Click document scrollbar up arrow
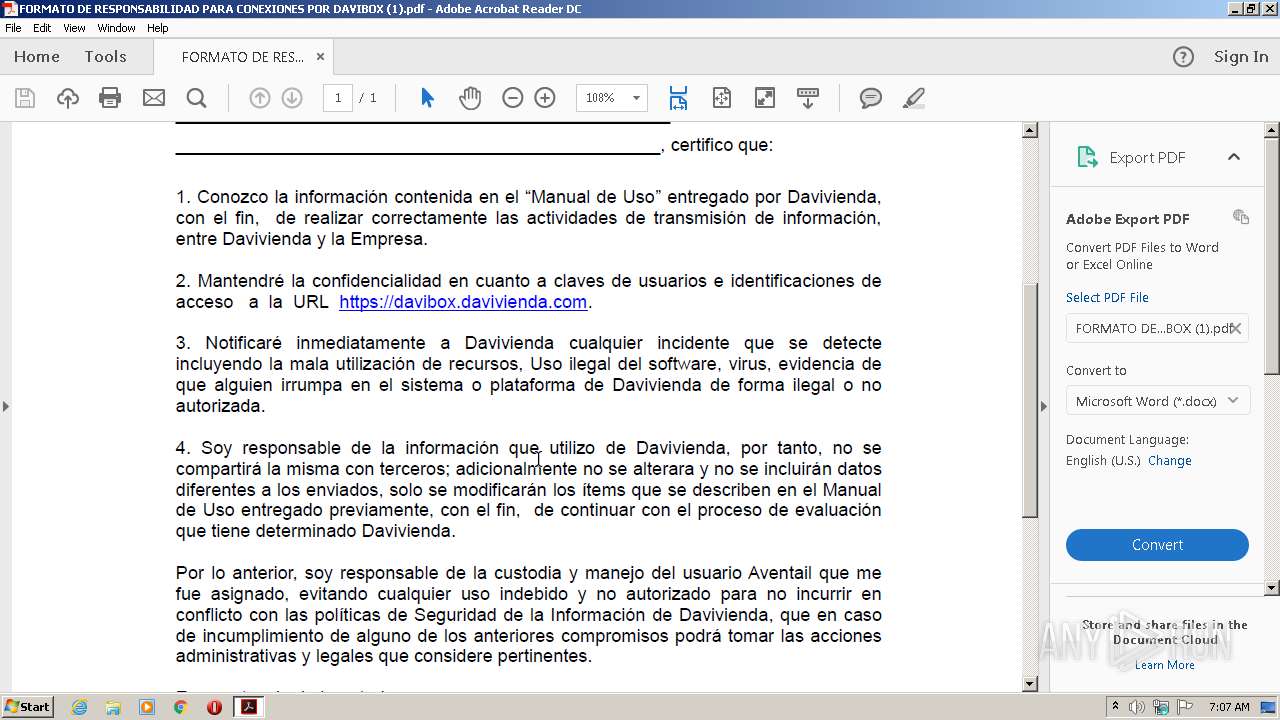Image resolution: width=1280 pixels, height=720 pixels. [x=1030, y=131]
